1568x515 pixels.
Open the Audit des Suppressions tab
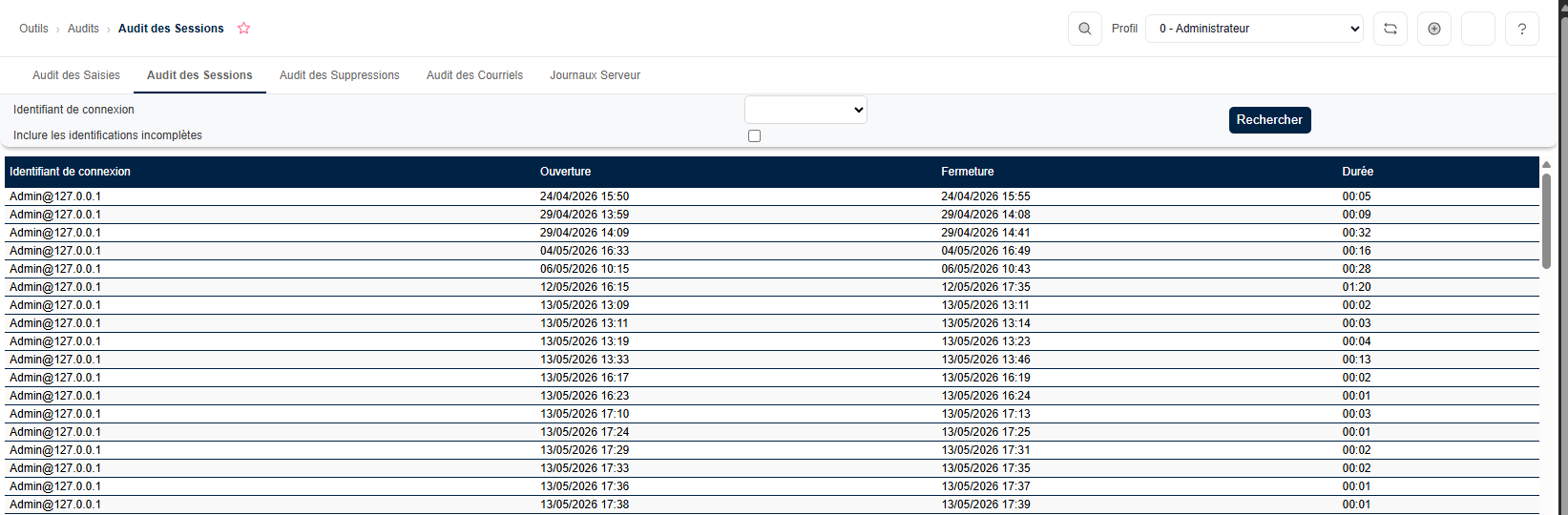[339, 75]
